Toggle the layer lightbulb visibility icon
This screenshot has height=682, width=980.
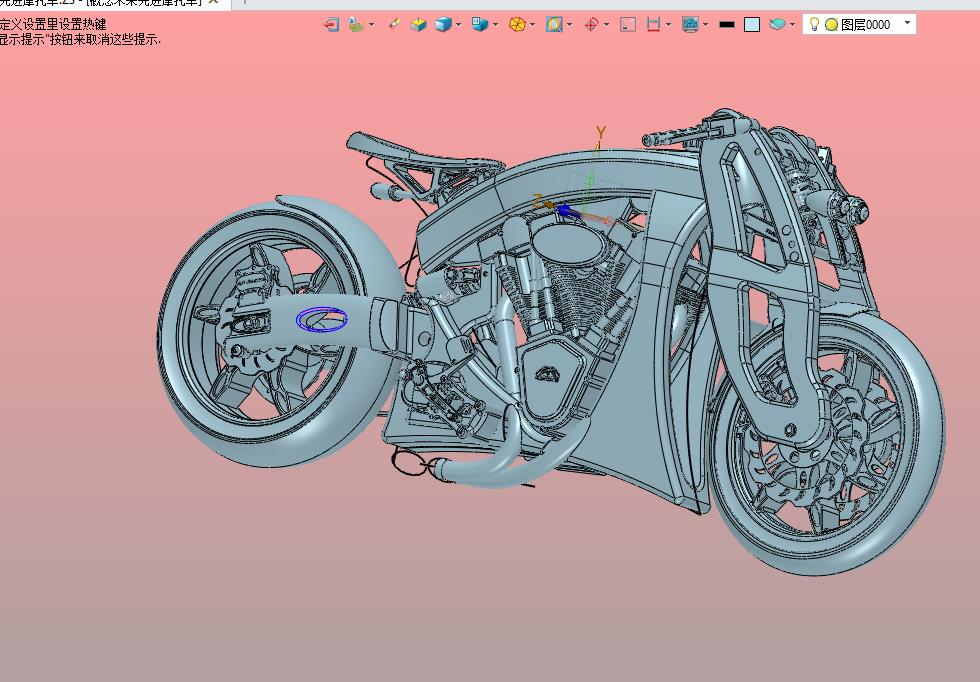point(814,24)
